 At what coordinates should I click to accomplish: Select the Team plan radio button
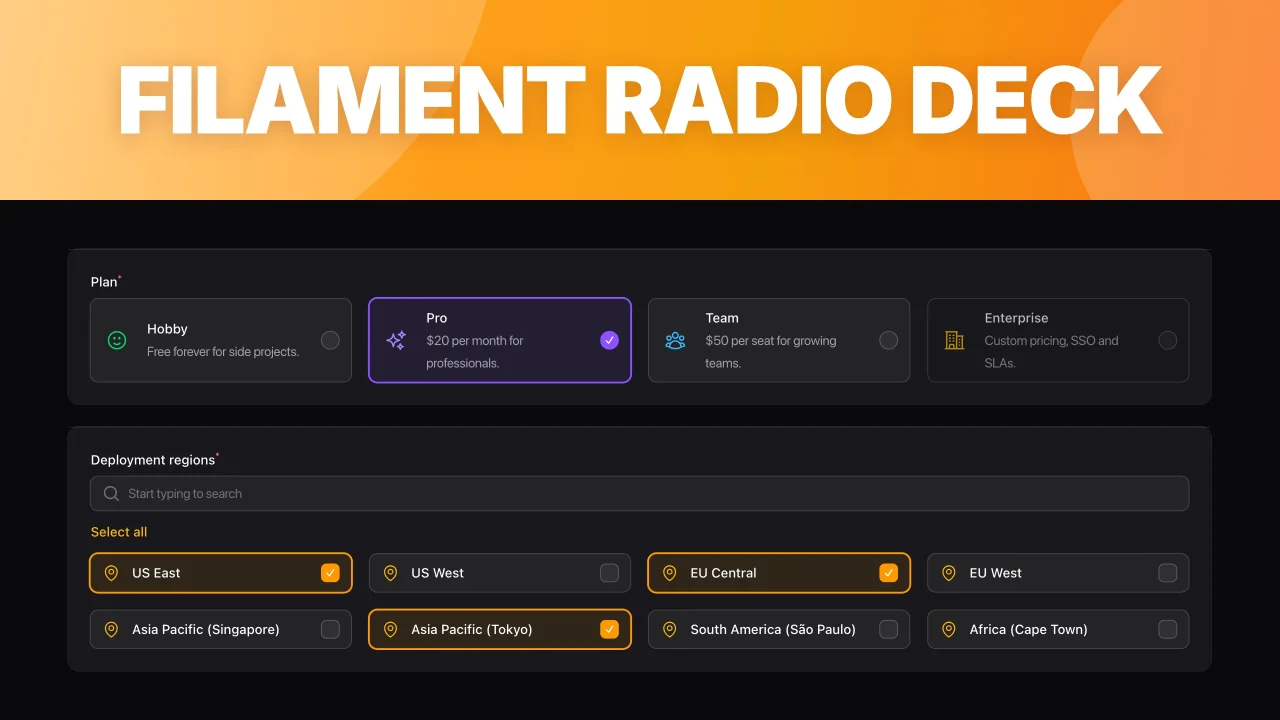888,340
